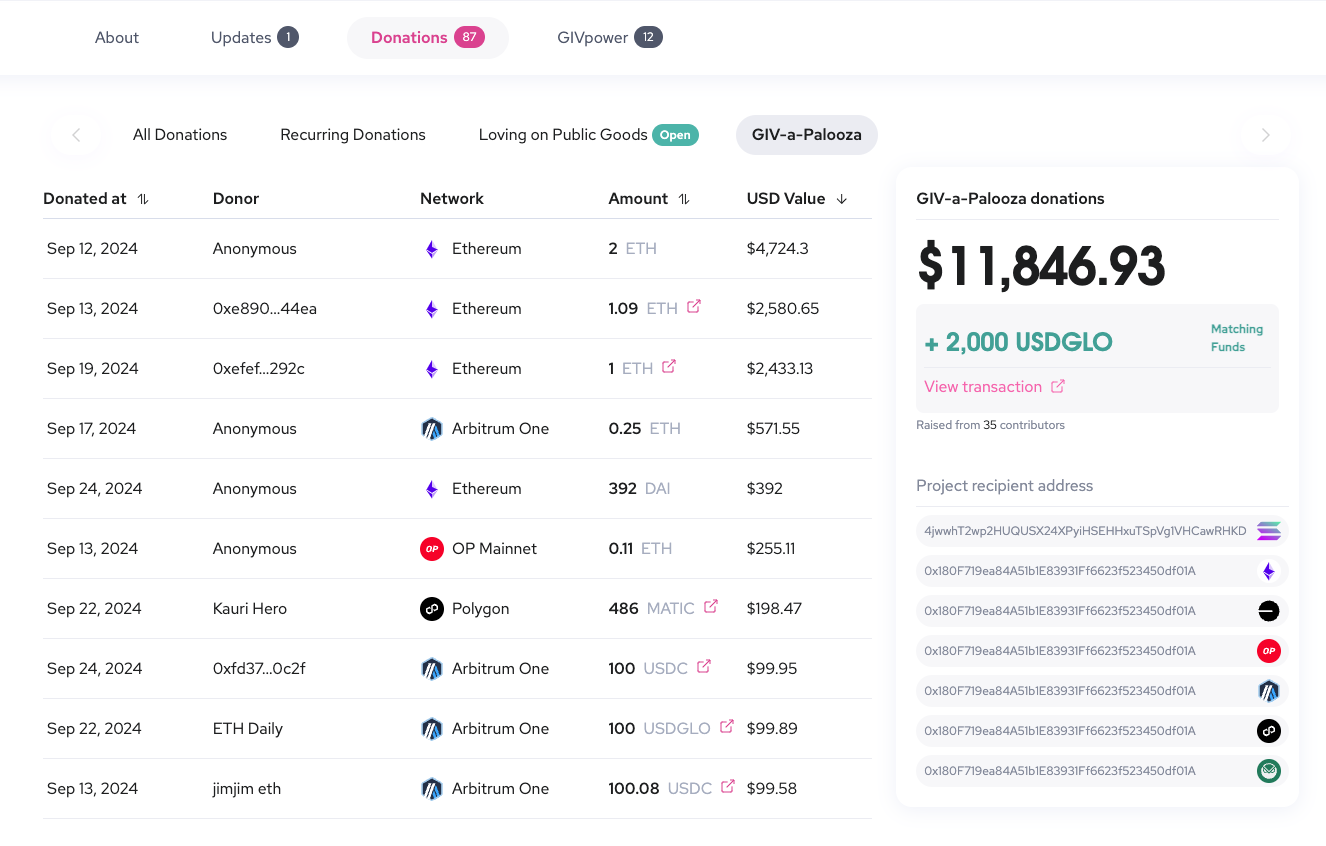Viewport: 1326px width, 846px height.
Task: Click the $11,846.93 donation total
Action: (x=1041, y=266)
